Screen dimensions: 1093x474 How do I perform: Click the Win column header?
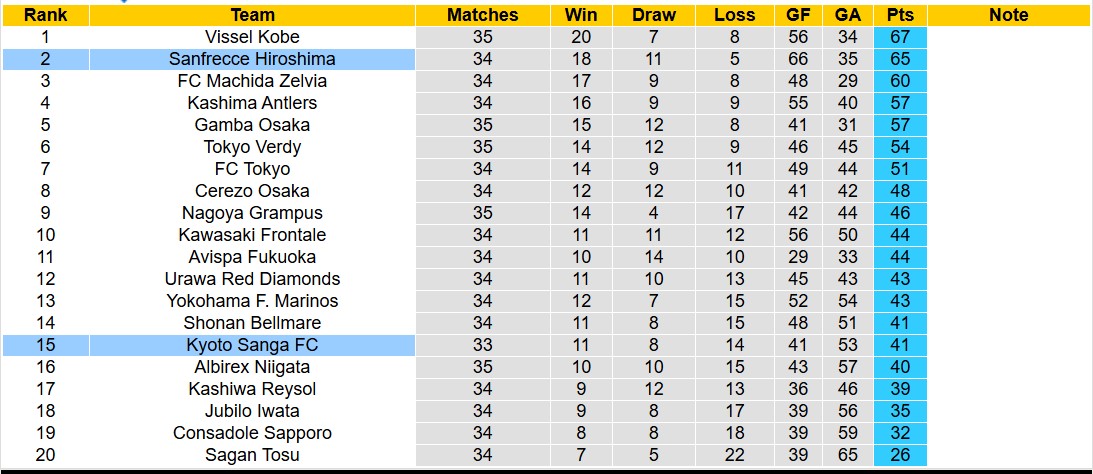click(581, 15)
